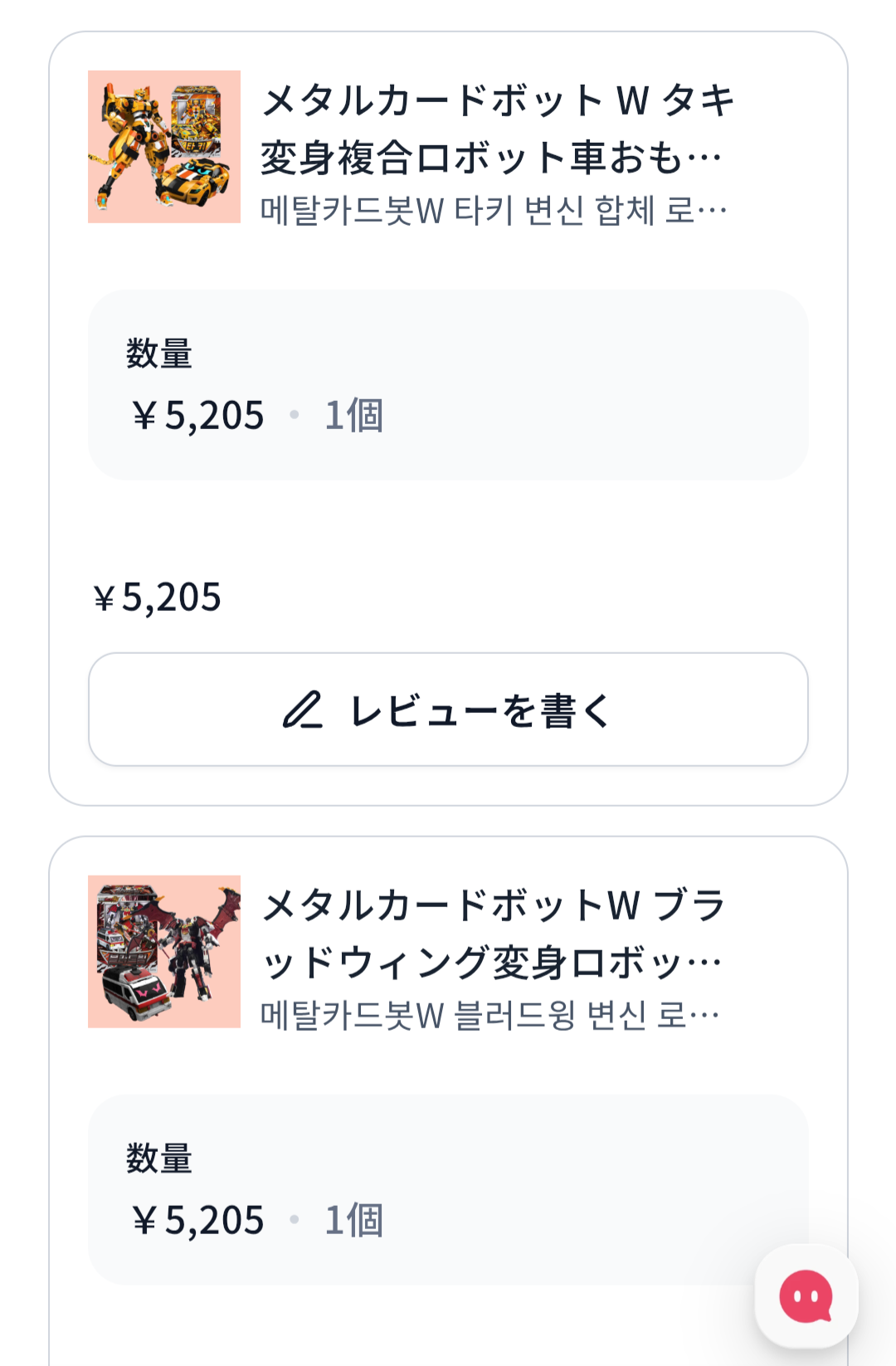The image size is (896, 1366).
Task: Click the pencil icon on the review button
Action: 302,710
